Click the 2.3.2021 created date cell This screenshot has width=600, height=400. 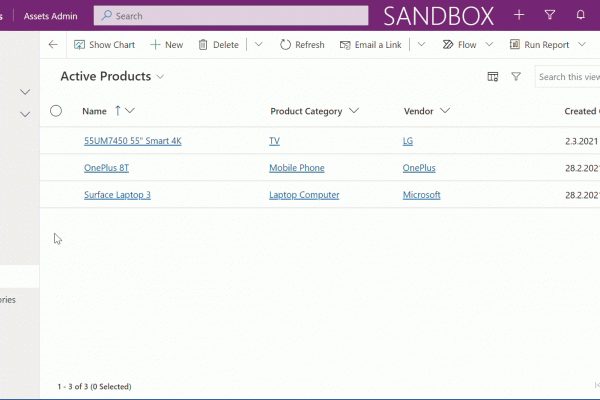click(581, 141)
